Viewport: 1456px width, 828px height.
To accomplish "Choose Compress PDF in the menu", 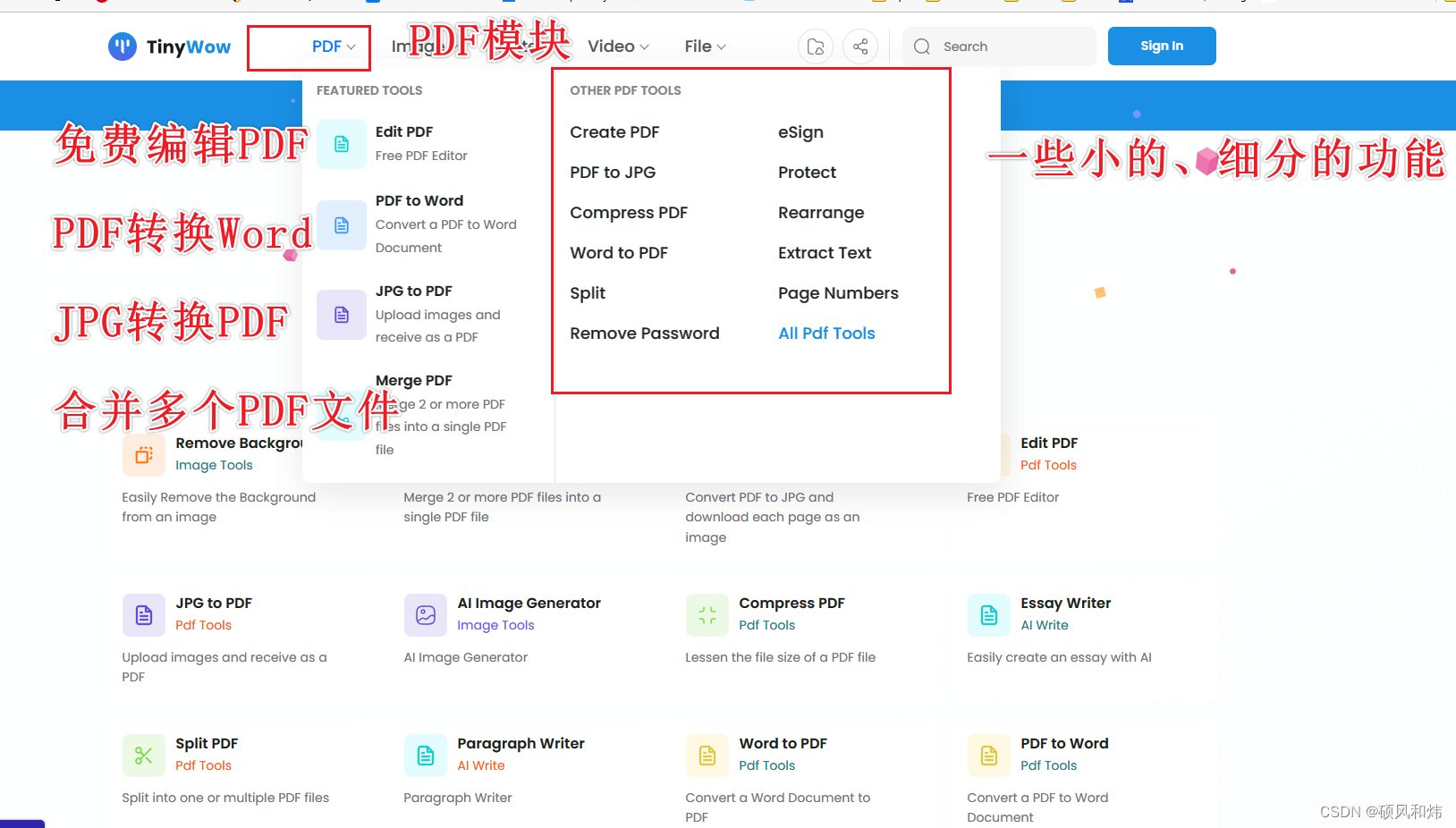I will coord(629,213).
